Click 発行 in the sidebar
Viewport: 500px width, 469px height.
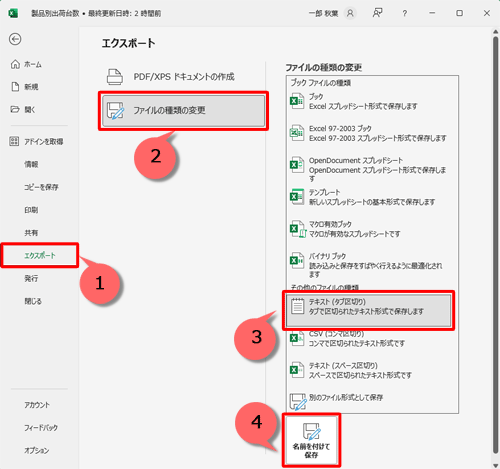(x=31, y=278)
